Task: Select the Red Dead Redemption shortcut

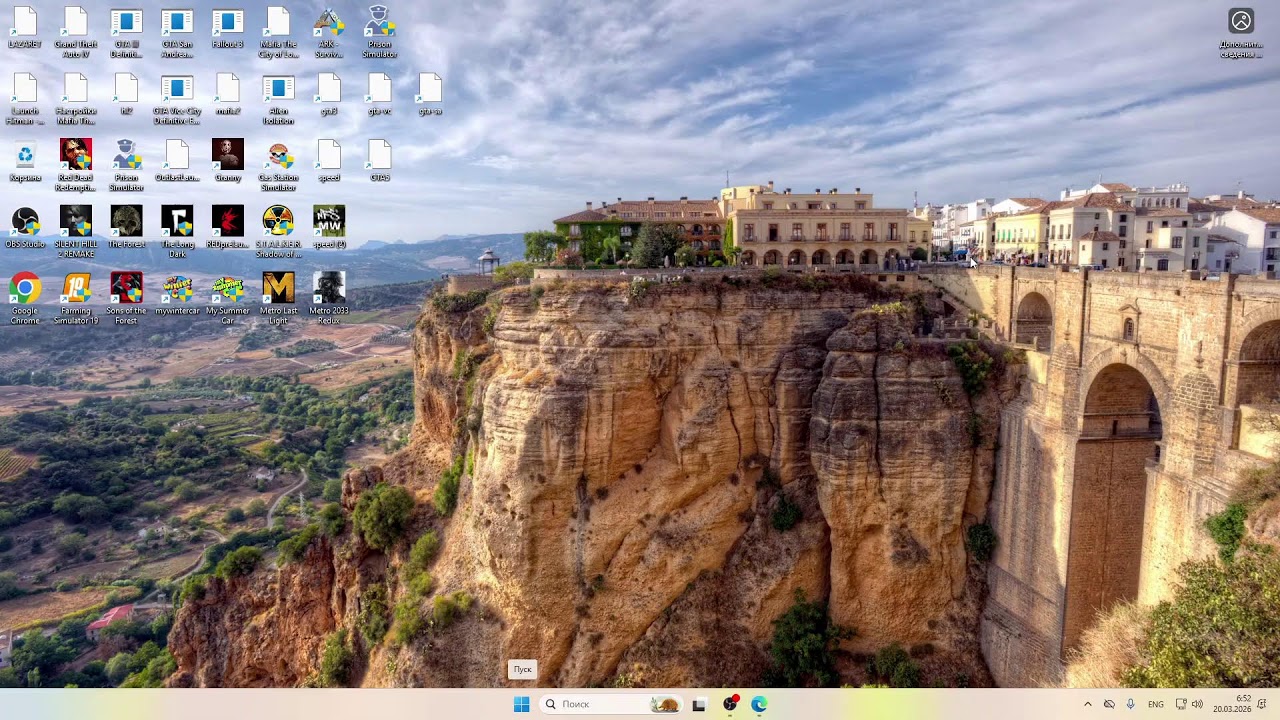Action: click(x=76, y=166)
